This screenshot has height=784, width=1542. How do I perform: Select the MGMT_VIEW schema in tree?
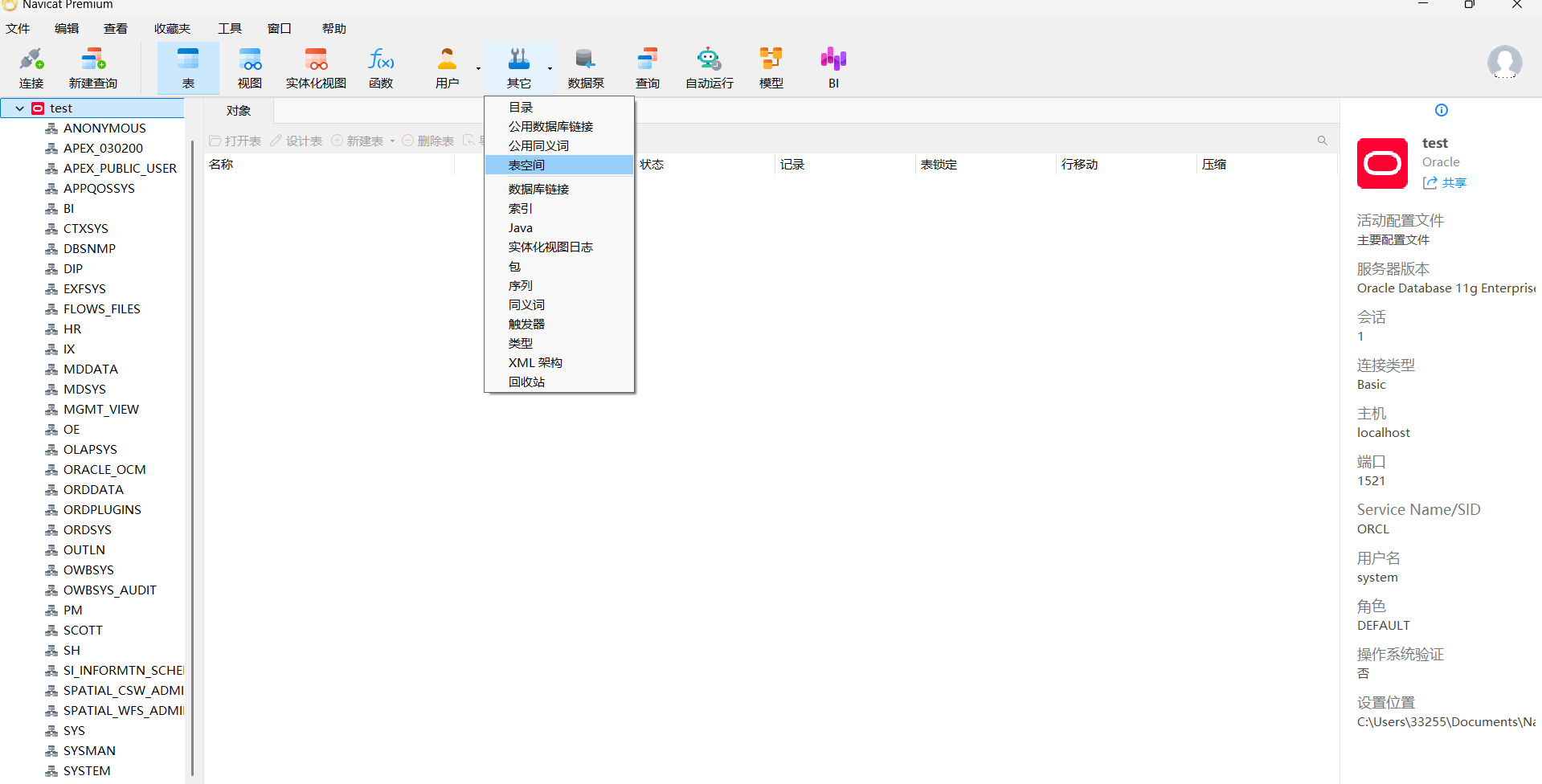coord(101,410)
